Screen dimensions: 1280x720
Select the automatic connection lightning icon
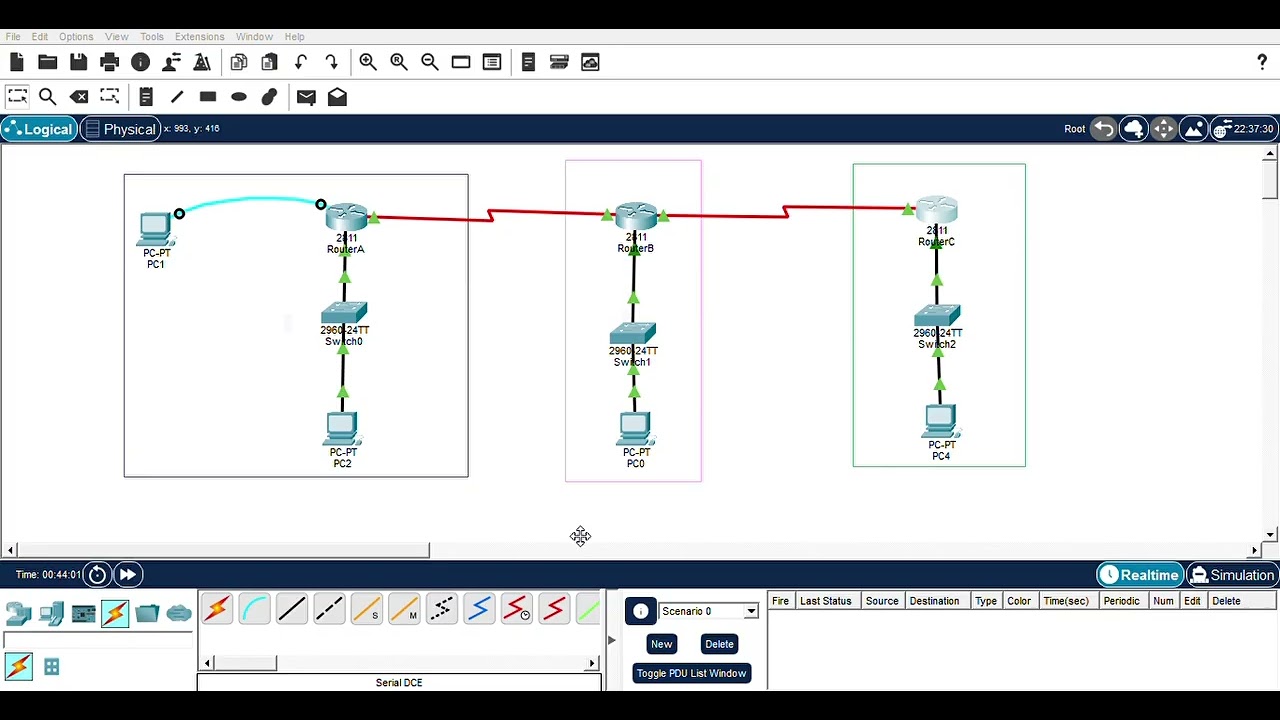(217, 608)
